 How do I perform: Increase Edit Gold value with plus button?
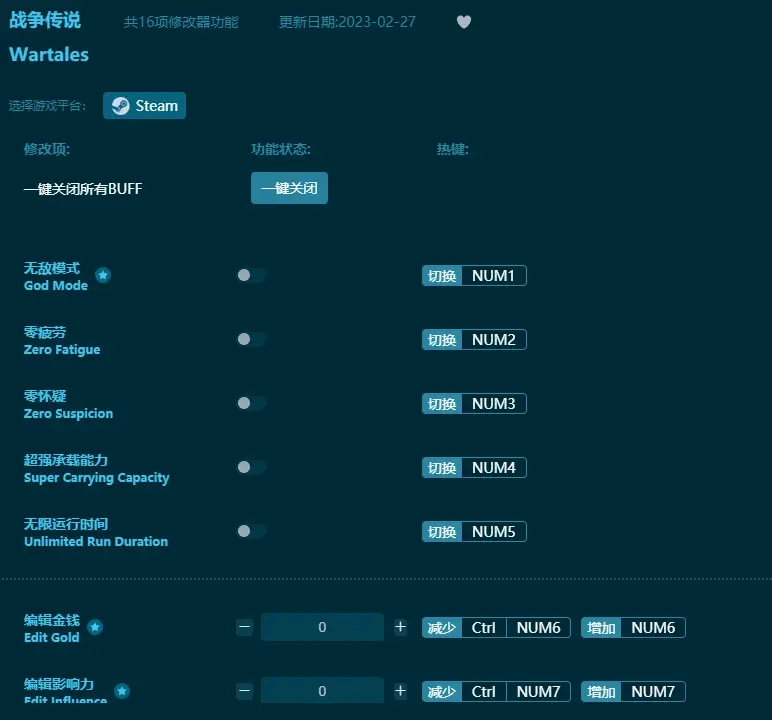pos(400,627)
